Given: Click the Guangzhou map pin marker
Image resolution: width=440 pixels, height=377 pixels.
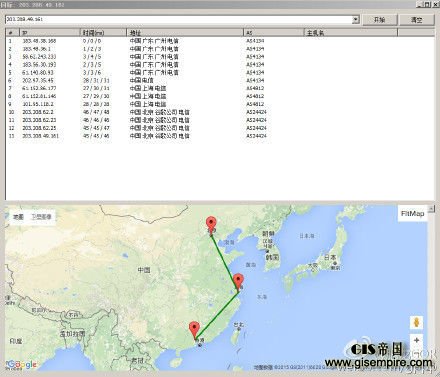Looking at the screenshot, I should (x=194, y=330).
